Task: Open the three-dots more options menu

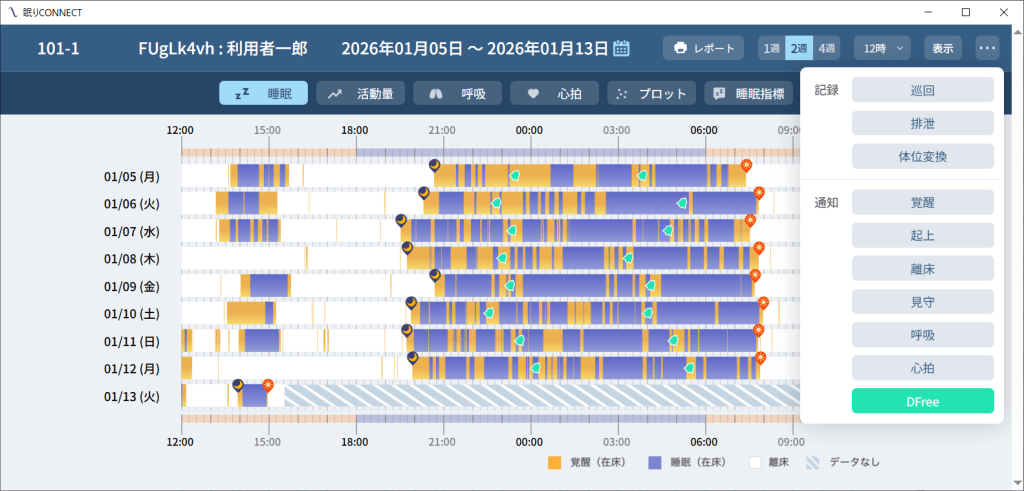Action: point(987,48)
